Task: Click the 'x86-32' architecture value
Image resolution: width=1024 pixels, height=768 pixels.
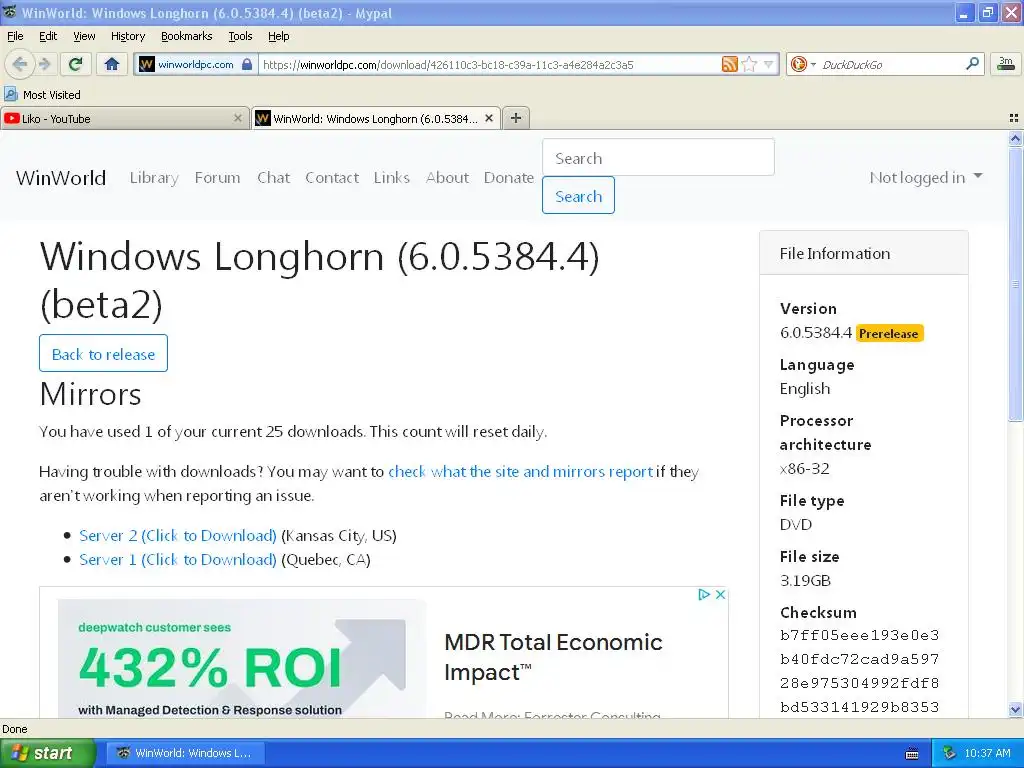Action: pyautogui.click(x=805, y=468)
